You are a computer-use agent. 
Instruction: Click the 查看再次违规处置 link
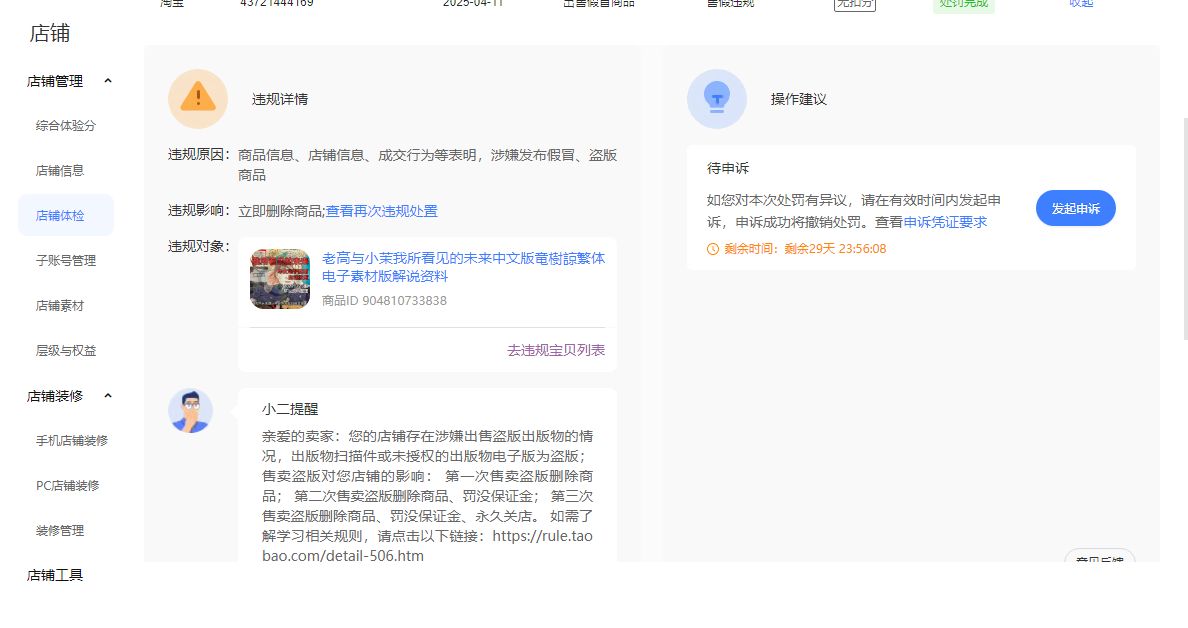click(x=381, y=211)
